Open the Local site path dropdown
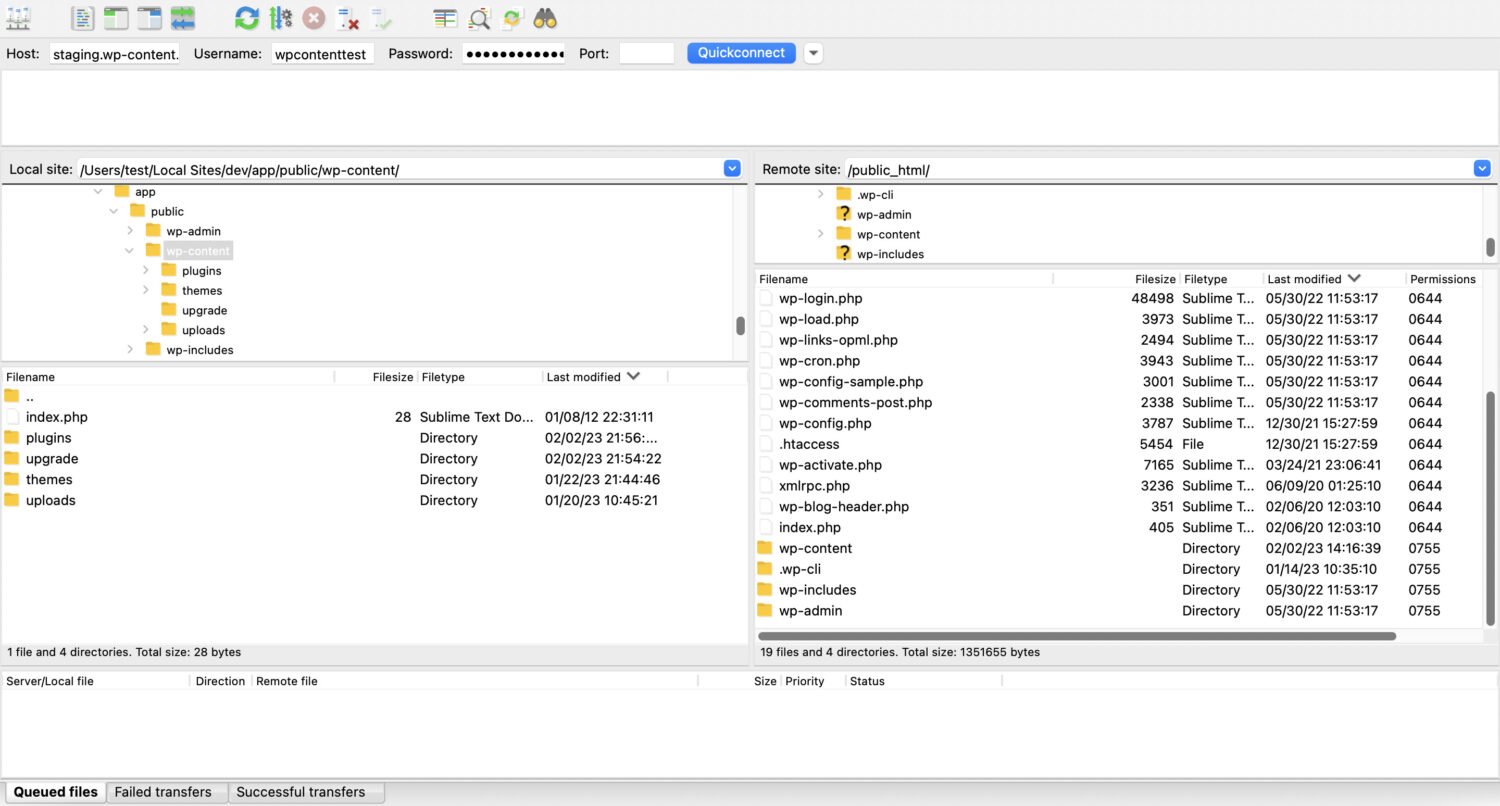The image size is (1500, 806). pos(732,169)
